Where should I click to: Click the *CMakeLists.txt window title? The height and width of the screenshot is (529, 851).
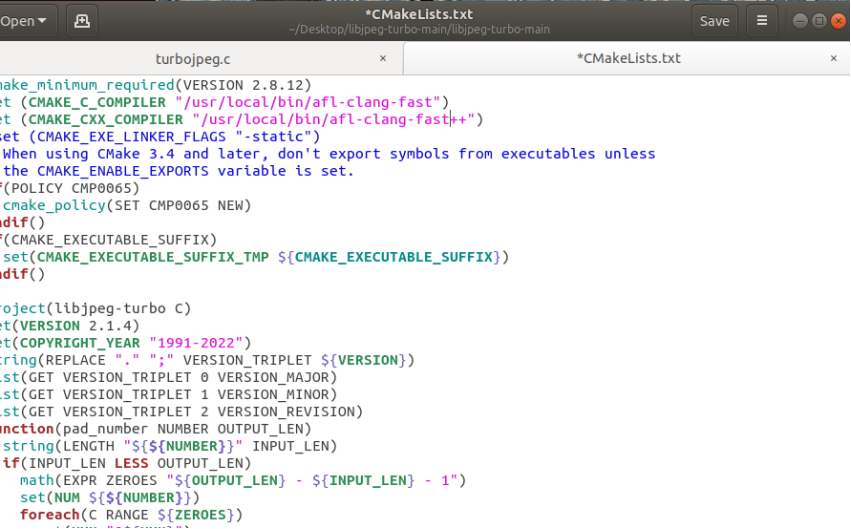(x=419, y=14)
